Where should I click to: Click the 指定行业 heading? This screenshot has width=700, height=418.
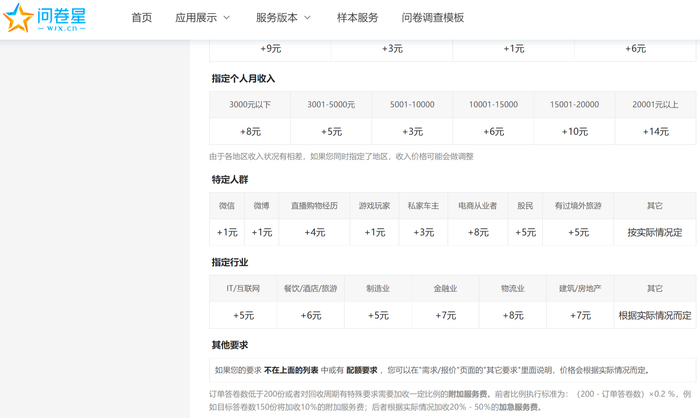click(x=230, y=262)
